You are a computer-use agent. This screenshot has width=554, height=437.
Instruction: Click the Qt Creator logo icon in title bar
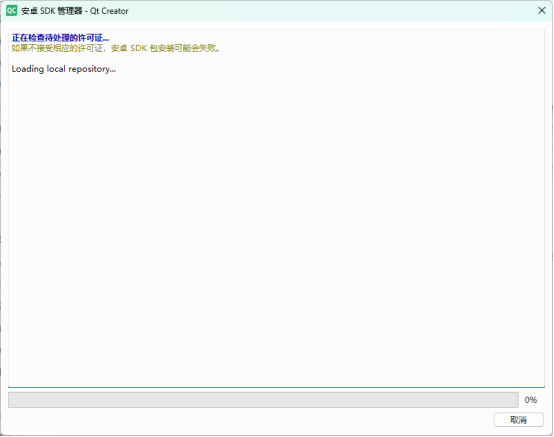(11, 11)
